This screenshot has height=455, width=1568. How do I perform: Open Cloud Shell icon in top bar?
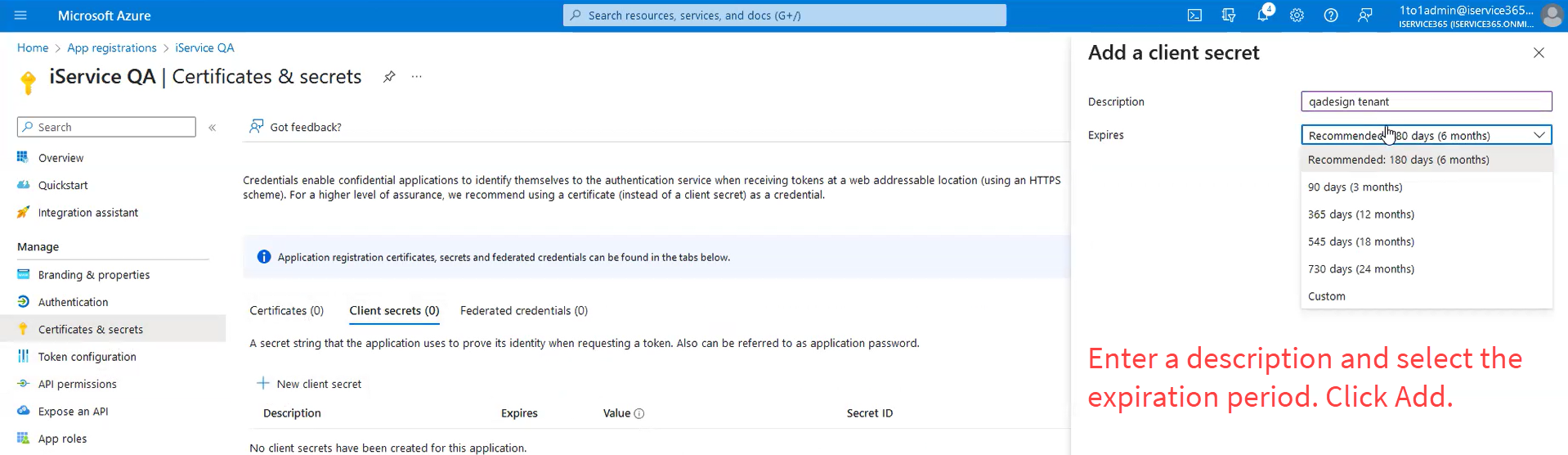pos(1194,16)
